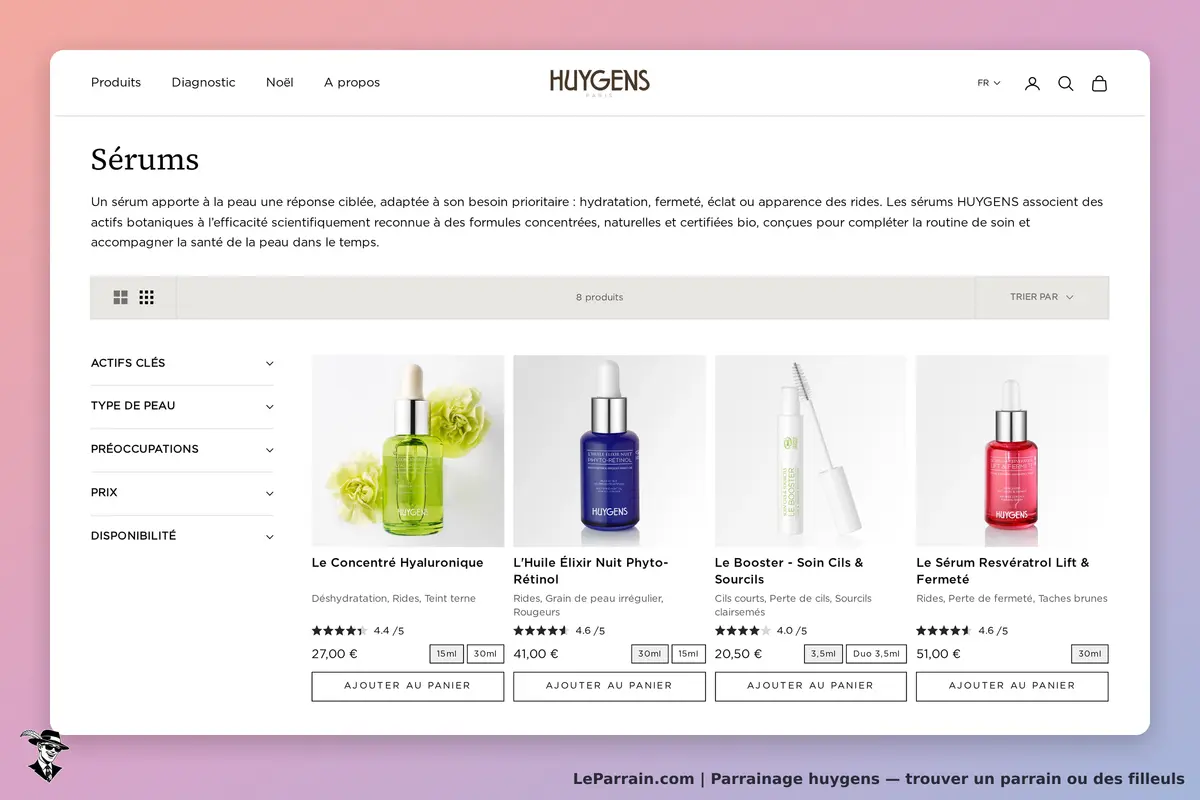The width and height of the screenshot is (1200, 800).
Task: Click 'Déshydratation, Rides, Teint terne' text
Action: 394,598
